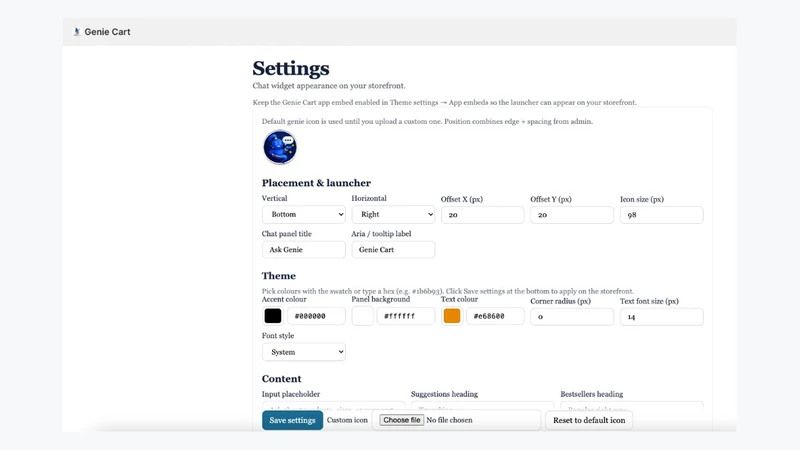
Task: Click the Placement & launcher heading
Action: (316, 183)
